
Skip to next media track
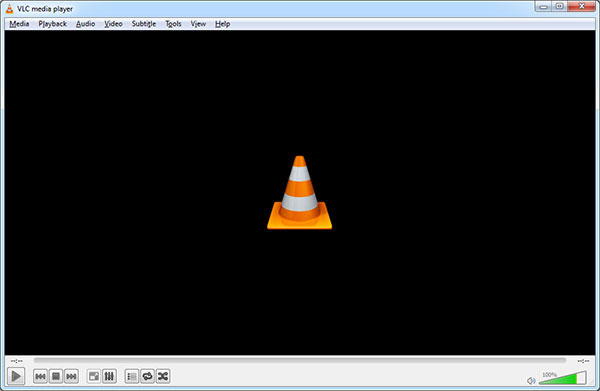(x=71, y=376)
